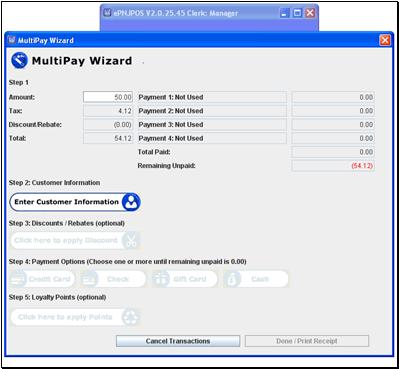
Task: Click the Total value field
Action: click(108, 138)
